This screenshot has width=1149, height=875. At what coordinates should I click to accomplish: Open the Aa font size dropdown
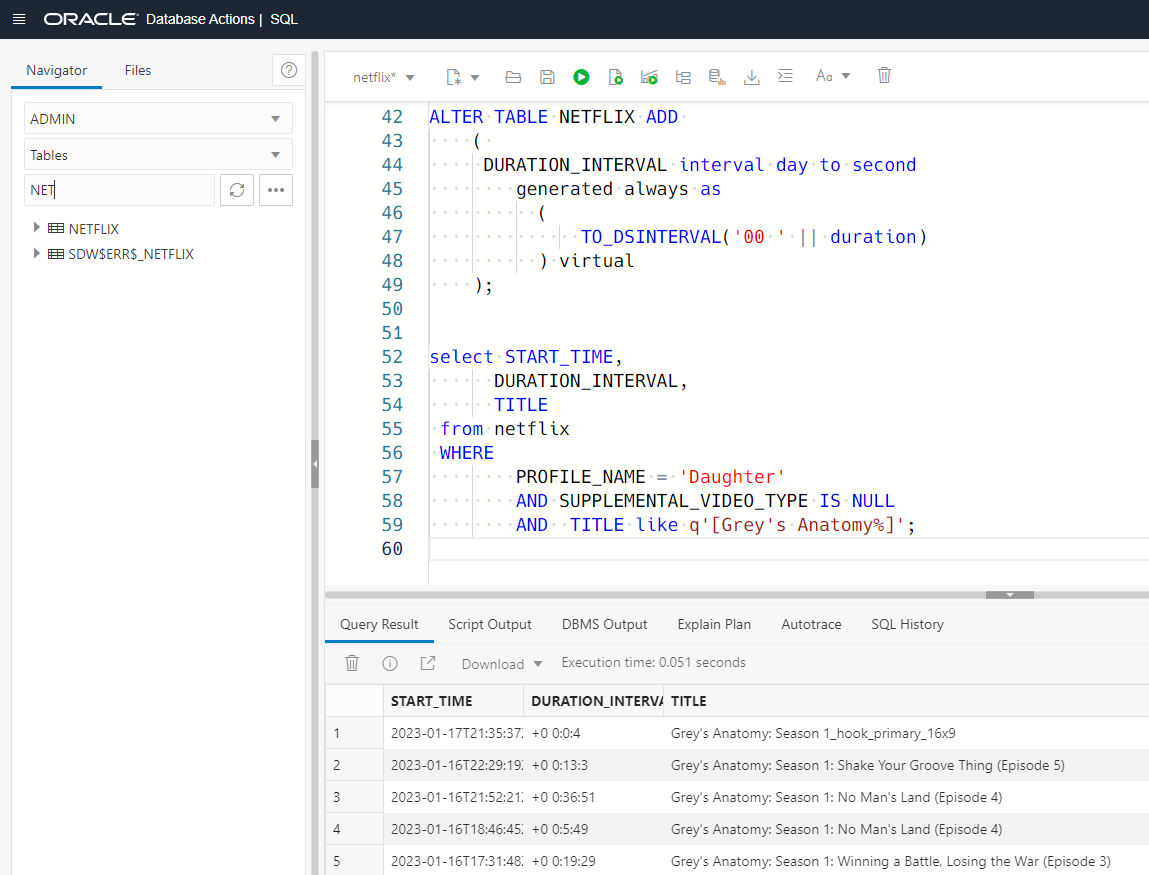(x=832, y=75)
